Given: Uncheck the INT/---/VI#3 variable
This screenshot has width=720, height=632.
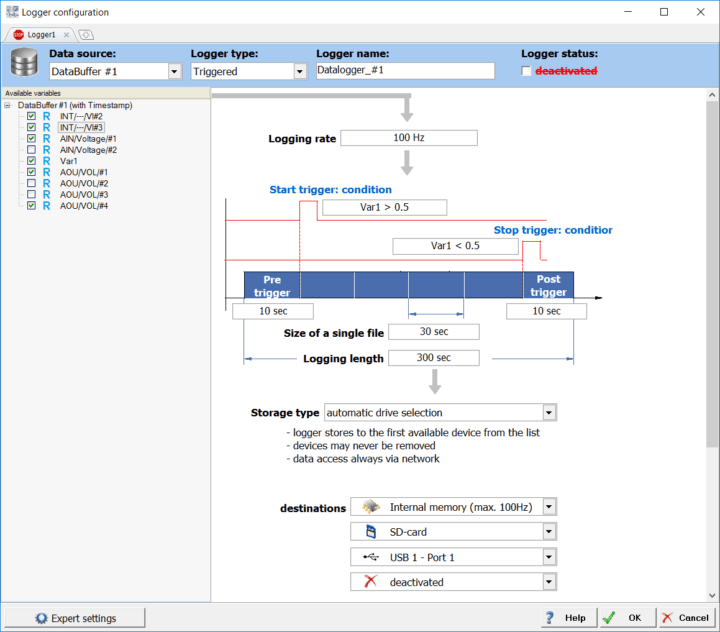Looking at the screenshot, I should tap(31, 127).
